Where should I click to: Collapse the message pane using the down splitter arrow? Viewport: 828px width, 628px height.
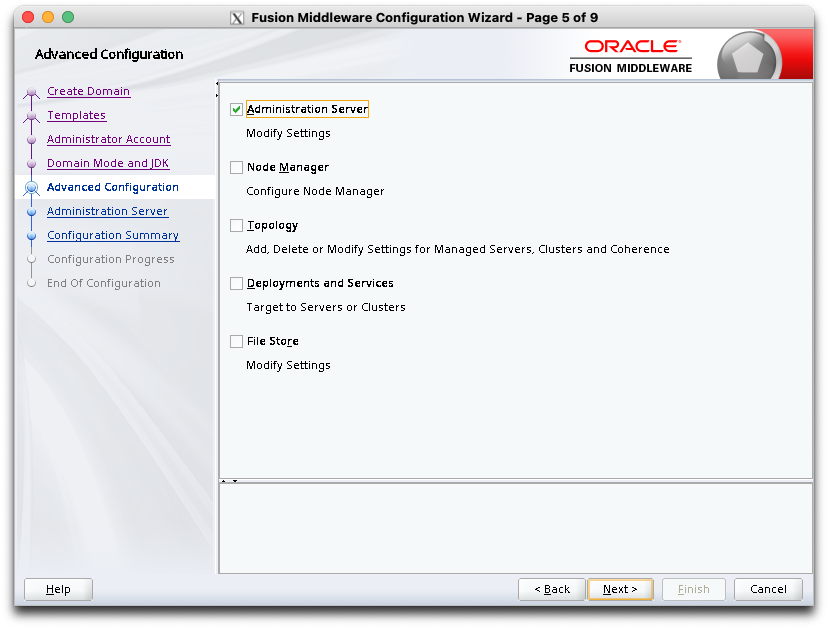tap(235, 481)
